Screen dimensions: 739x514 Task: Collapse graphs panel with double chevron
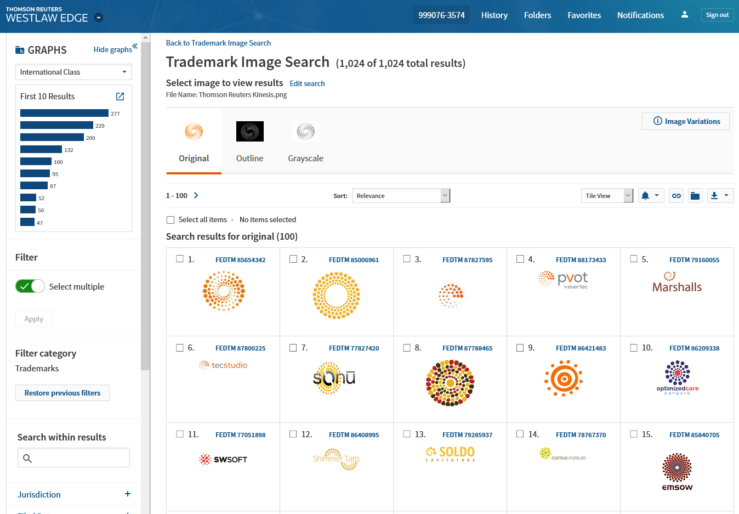click(135, 46)
